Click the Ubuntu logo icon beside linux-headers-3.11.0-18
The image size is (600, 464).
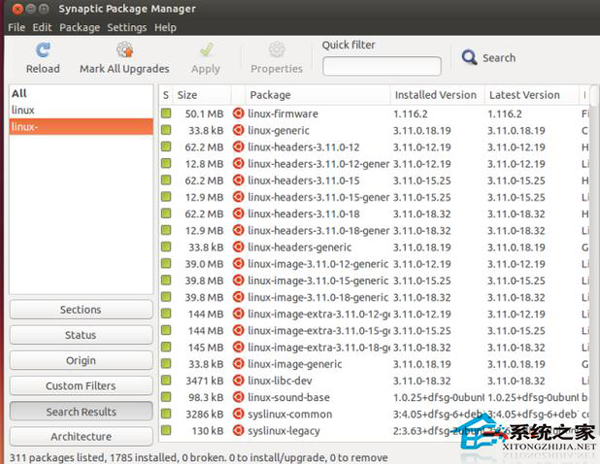(238, 213)
